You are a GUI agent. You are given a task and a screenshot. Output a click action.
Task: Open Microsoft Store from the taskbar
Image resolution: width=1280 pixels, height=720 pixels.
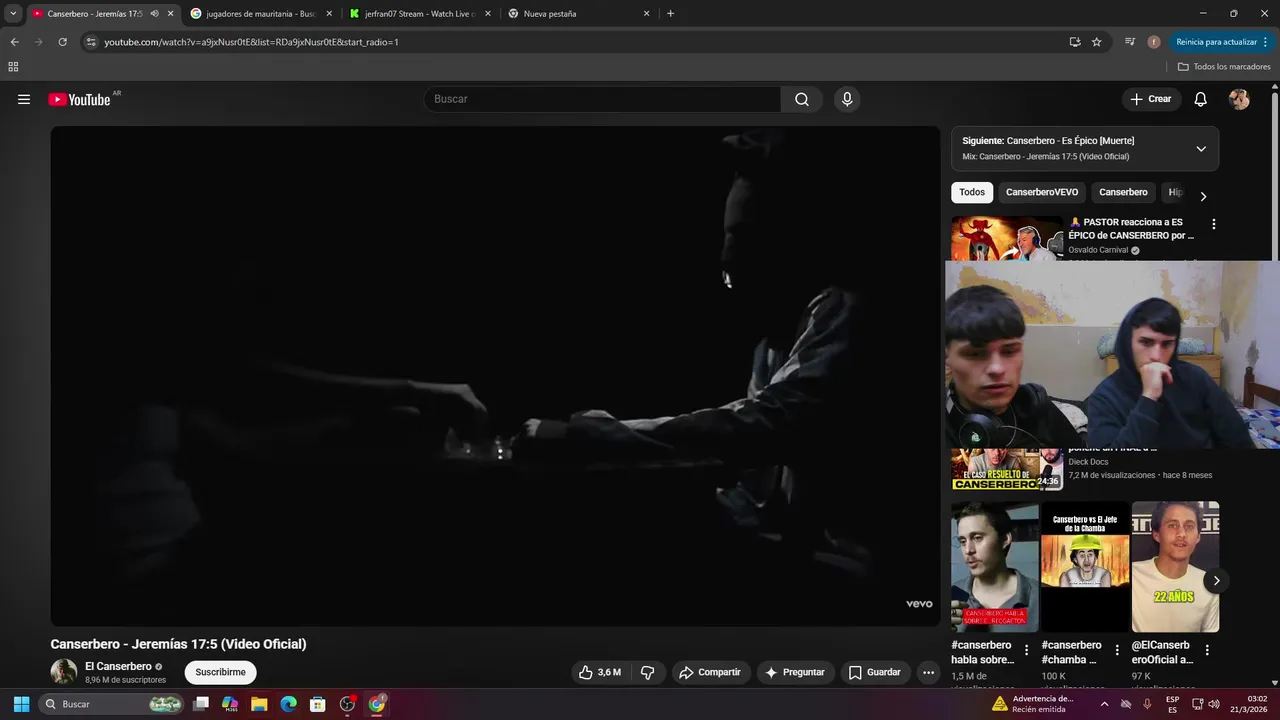tap(318, 704)
